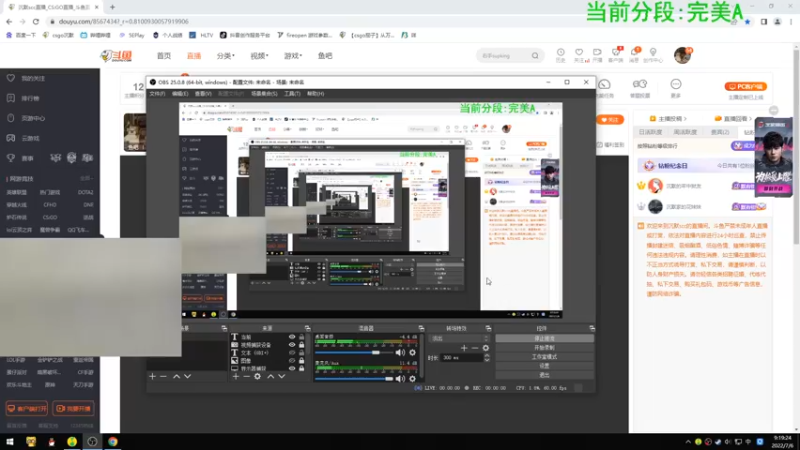Remove selected source with minus icon in Sources
The width and height of the screenshot is (800, 450).
(246, 377)
